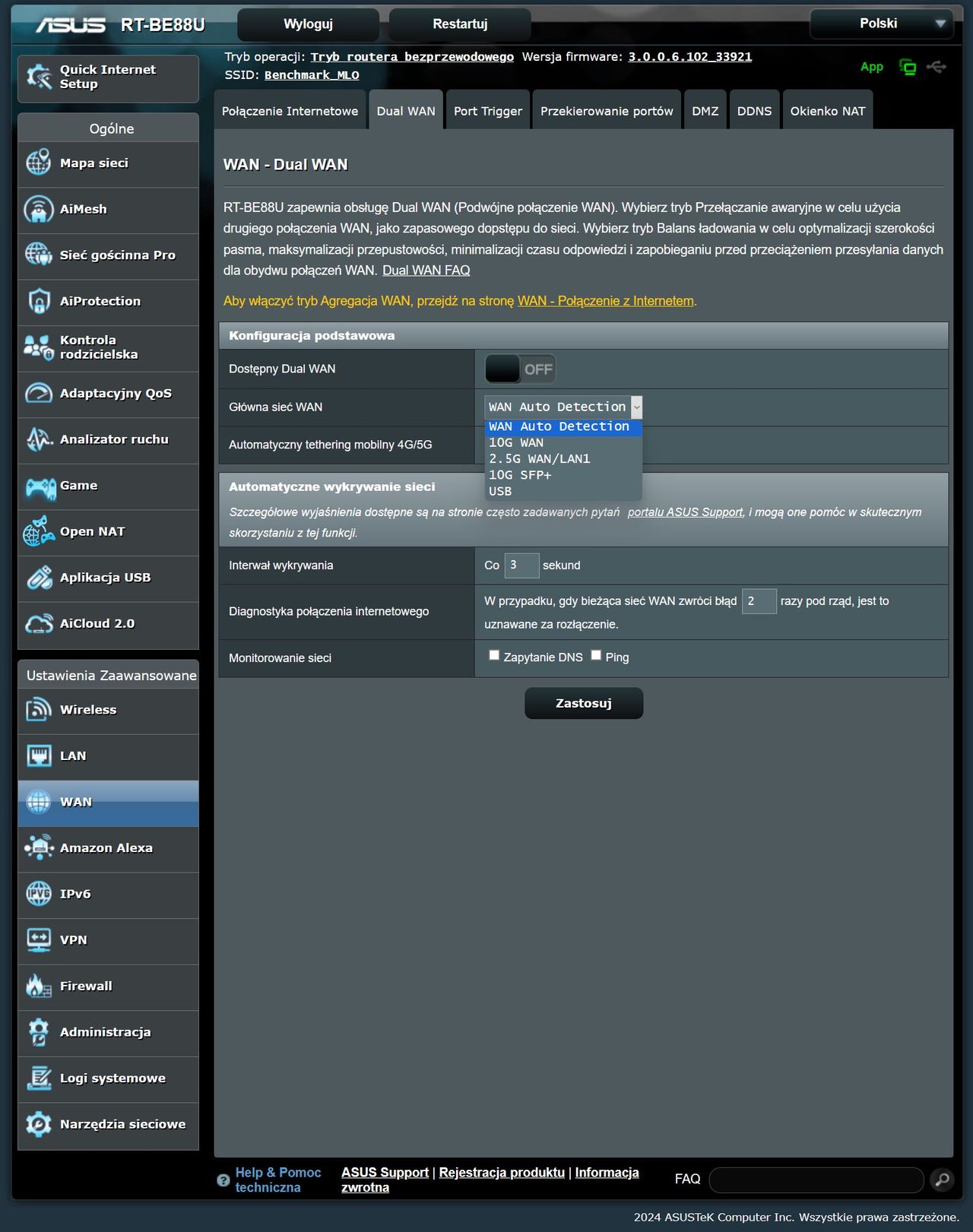This screenshot has width=973, height=1232.
Task: Click the Narzędzia sieciowe icon
Action: pyautogui.click(x=39, y=1125)
